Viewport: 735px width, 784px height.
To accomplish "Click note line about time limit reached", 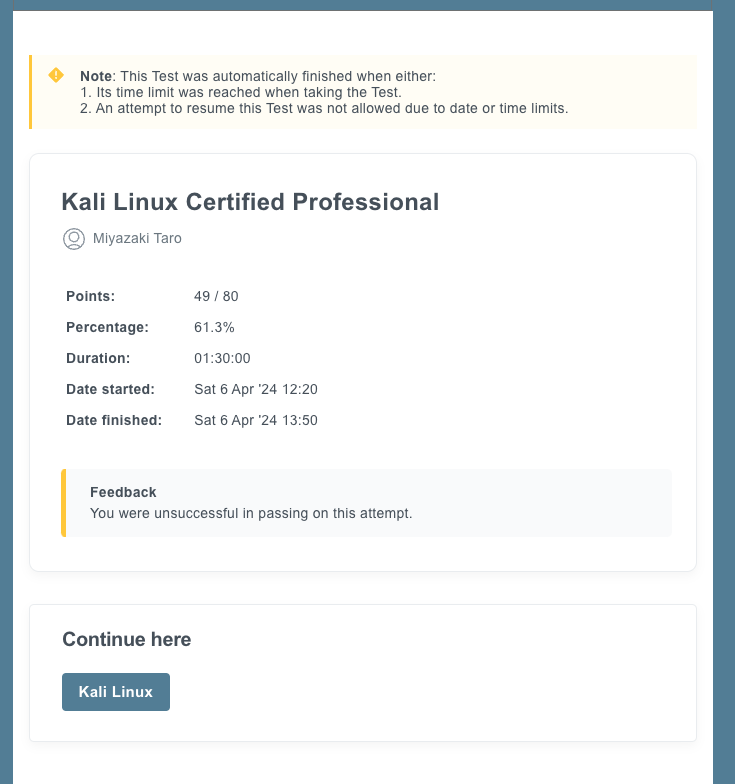I will [241, 92].
